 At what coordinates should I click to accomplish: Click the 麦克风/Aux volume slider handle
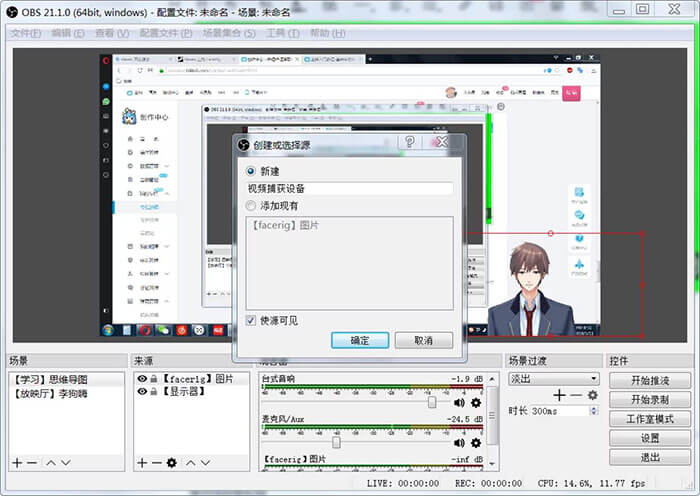[x=336, y=442]
